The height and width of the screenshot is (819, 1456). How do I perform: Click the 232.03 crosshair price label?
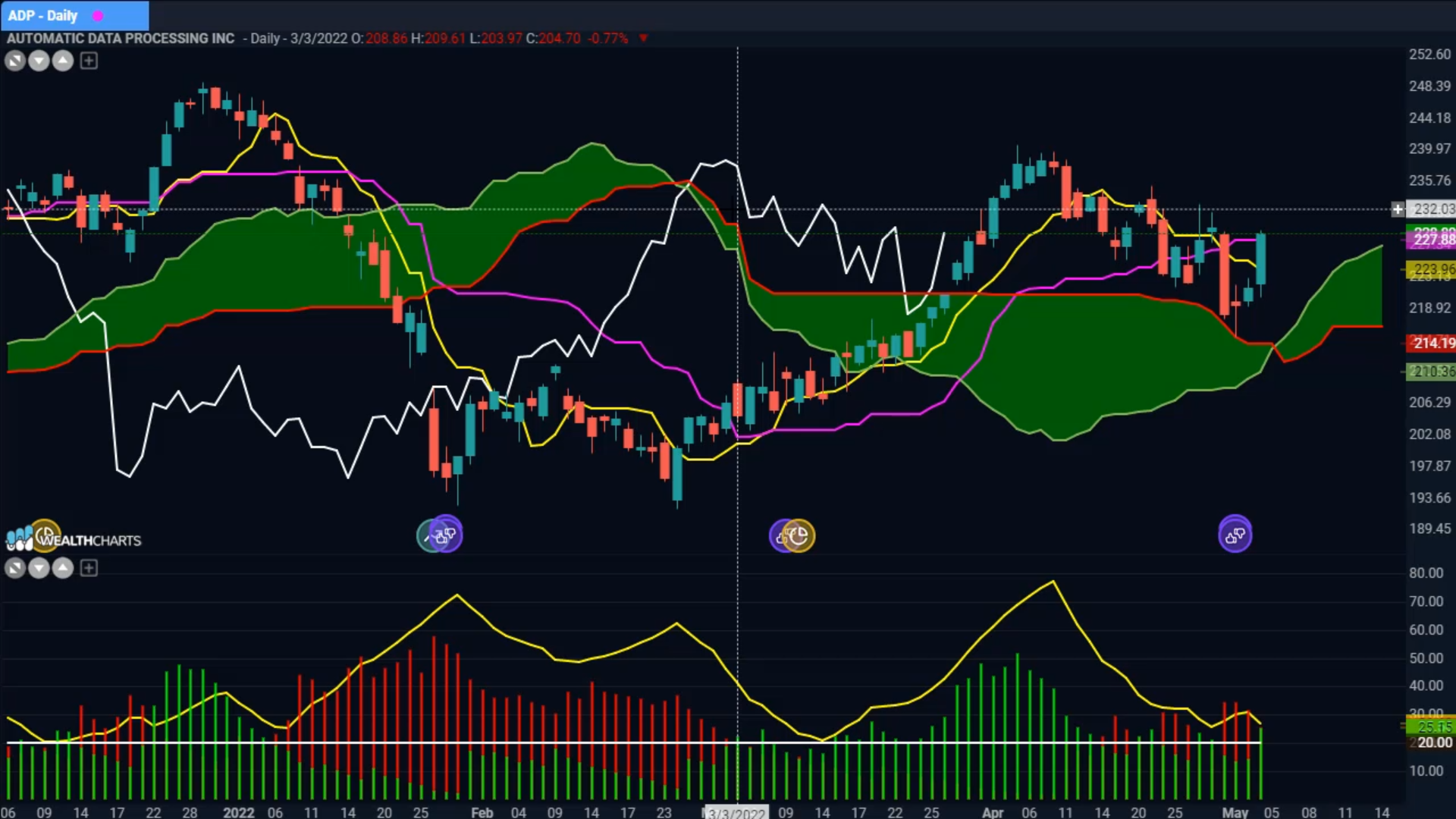pos(1432,209)
